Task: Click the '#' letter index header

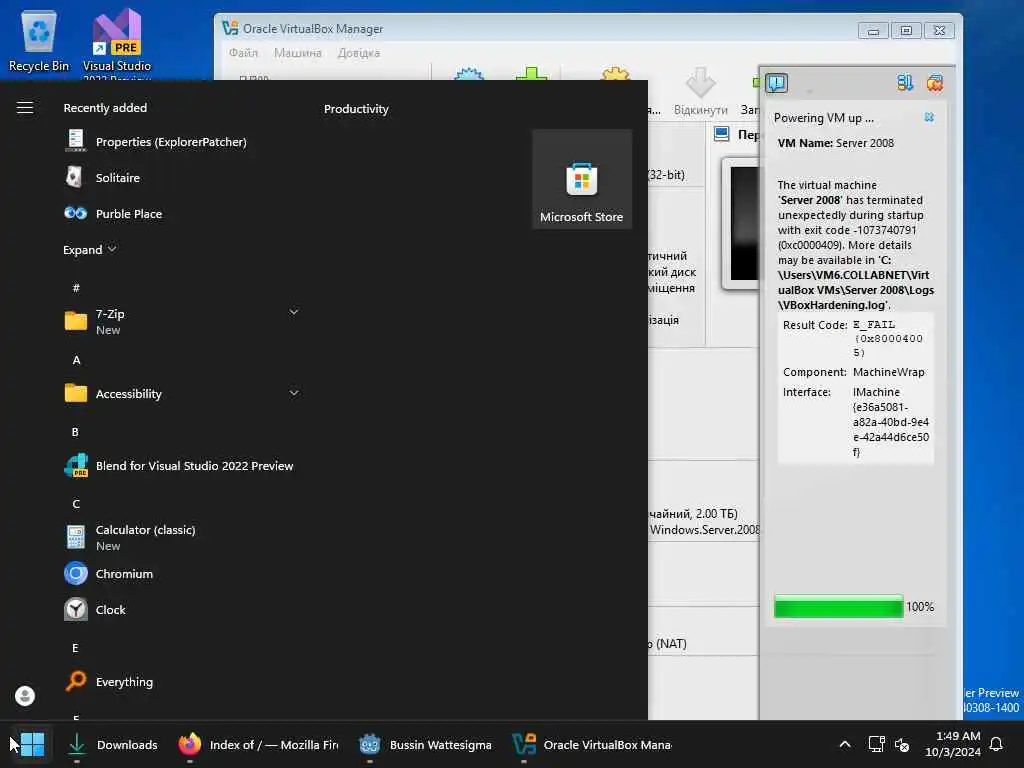Action: point(76,288)
